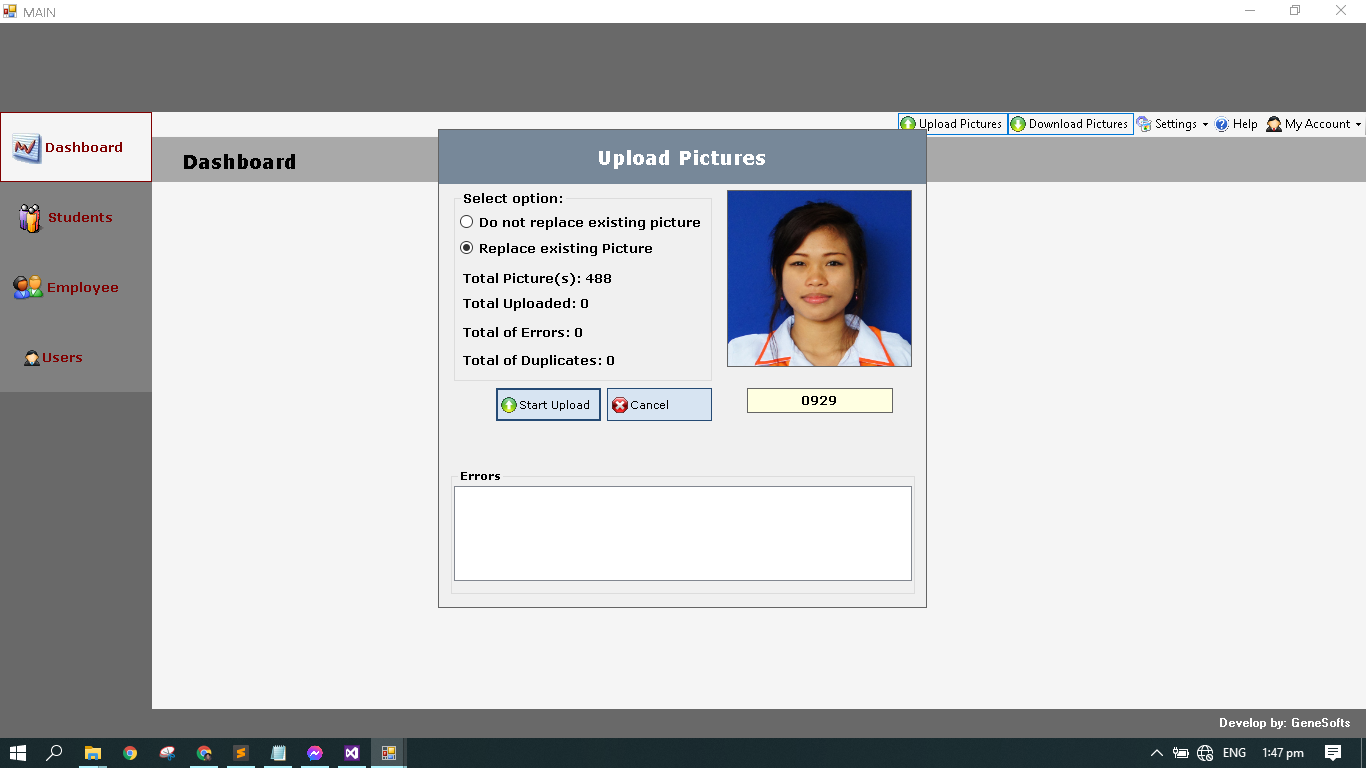Click inside the Errors list box

[682, 533]
